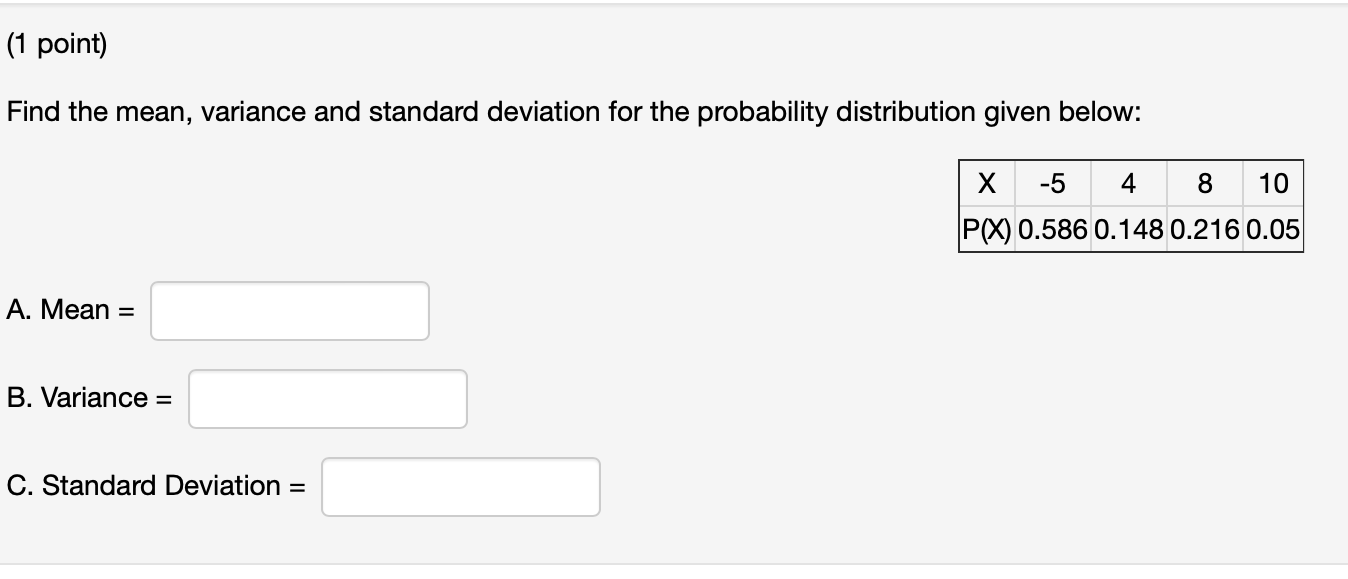This screenshot has height=579, width=1348.
Task: Click the Standard Deviation answer input field
Action: [x=461, y=486]
